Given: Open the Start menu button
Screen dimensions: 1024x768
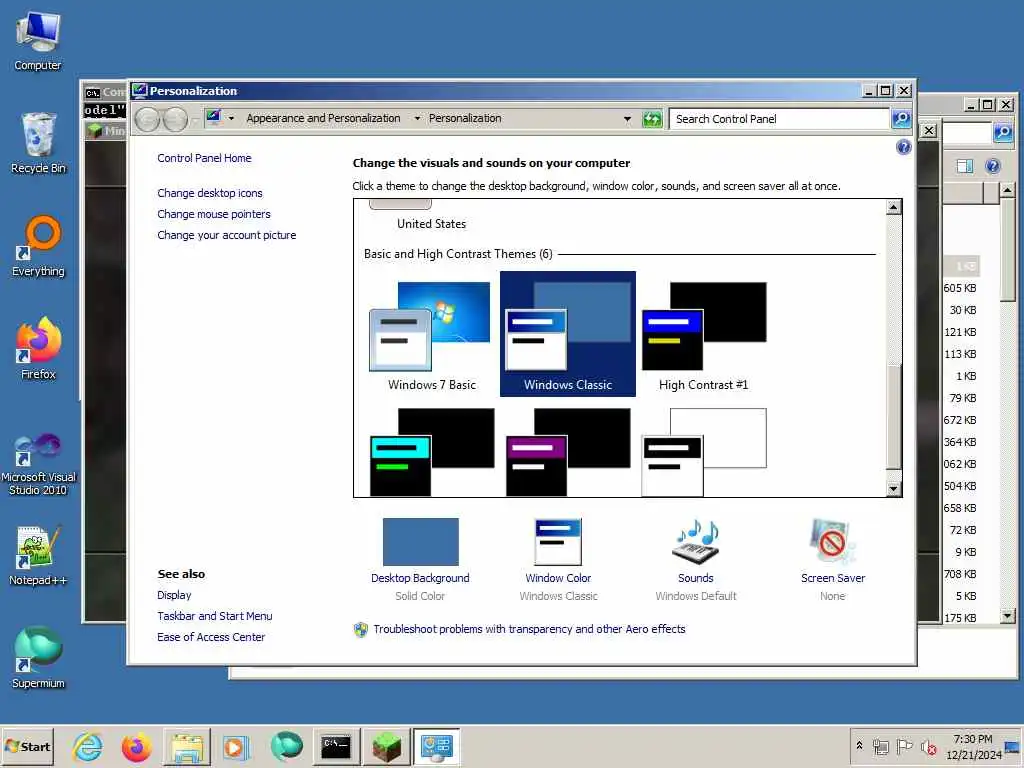Looking at the screenshot, I should pyautogui.click(x=27, y=746).
